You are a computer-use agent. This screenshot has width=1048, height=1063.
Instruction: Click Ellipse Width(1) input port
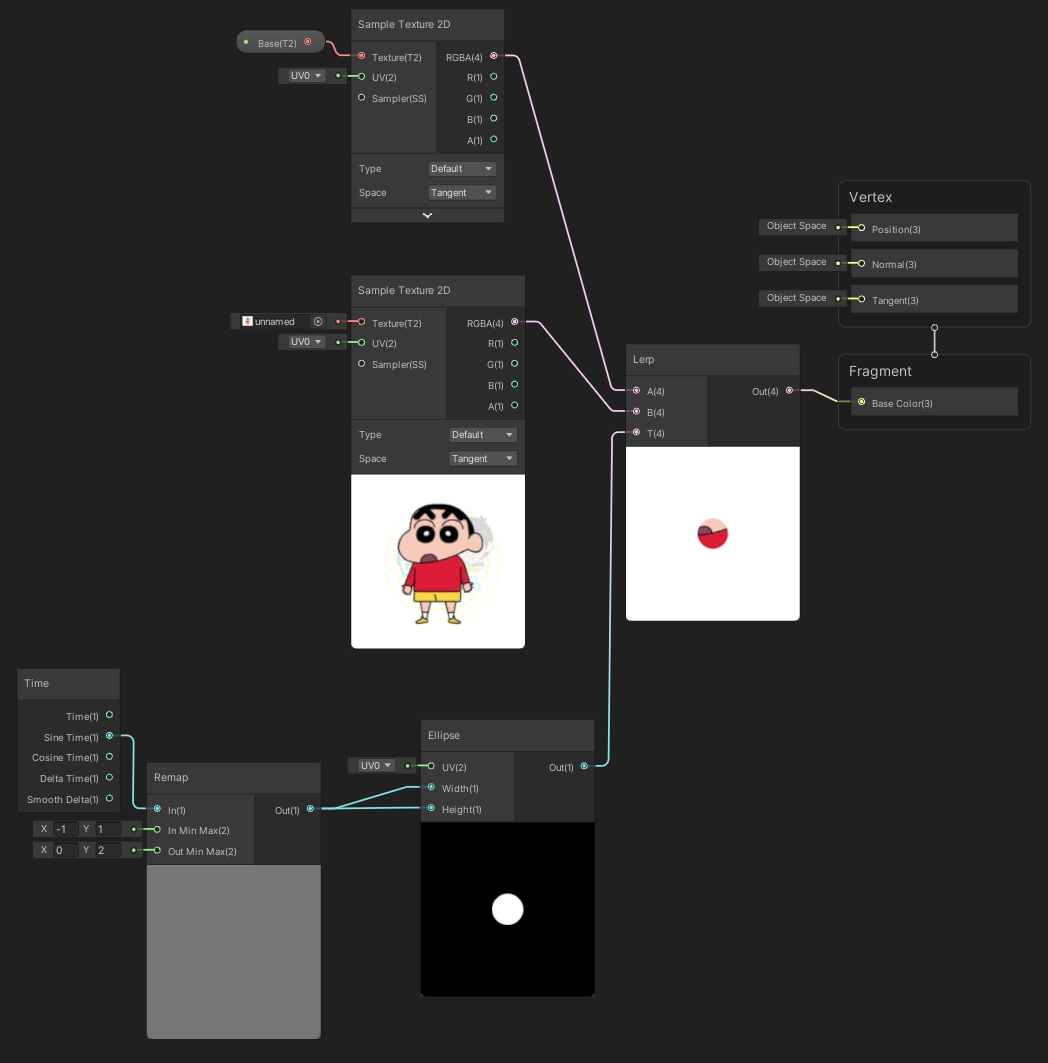431,787
